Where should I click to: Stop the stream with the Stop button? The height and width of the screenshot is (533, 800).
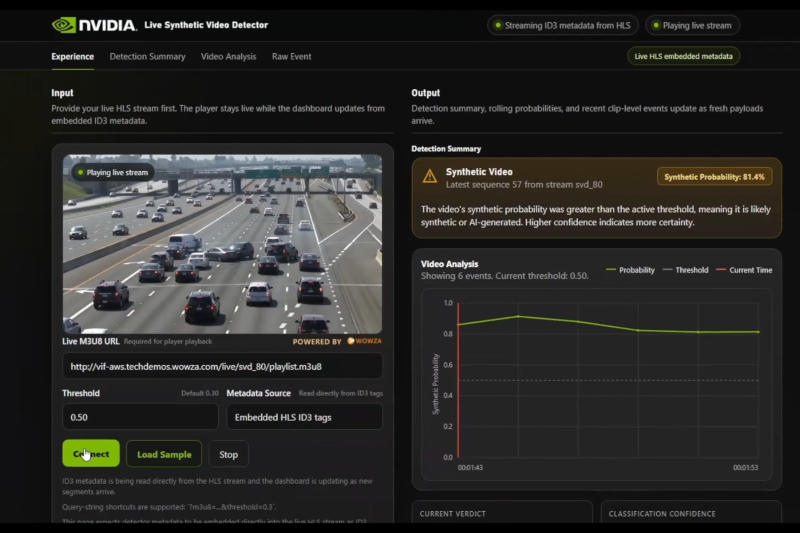[229, 454]
